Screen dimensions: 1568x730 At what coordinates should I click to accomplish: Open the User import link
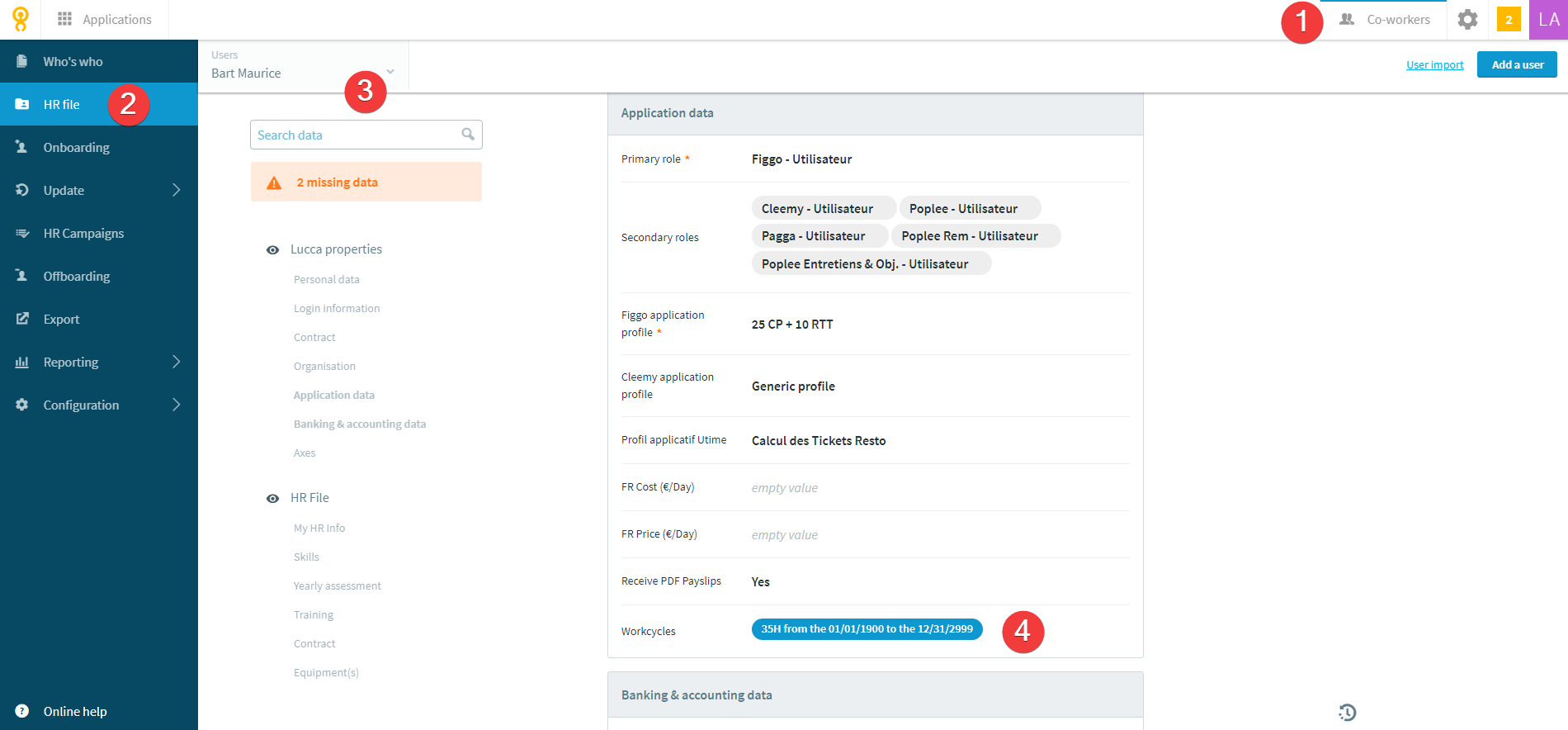point(1434,64)
